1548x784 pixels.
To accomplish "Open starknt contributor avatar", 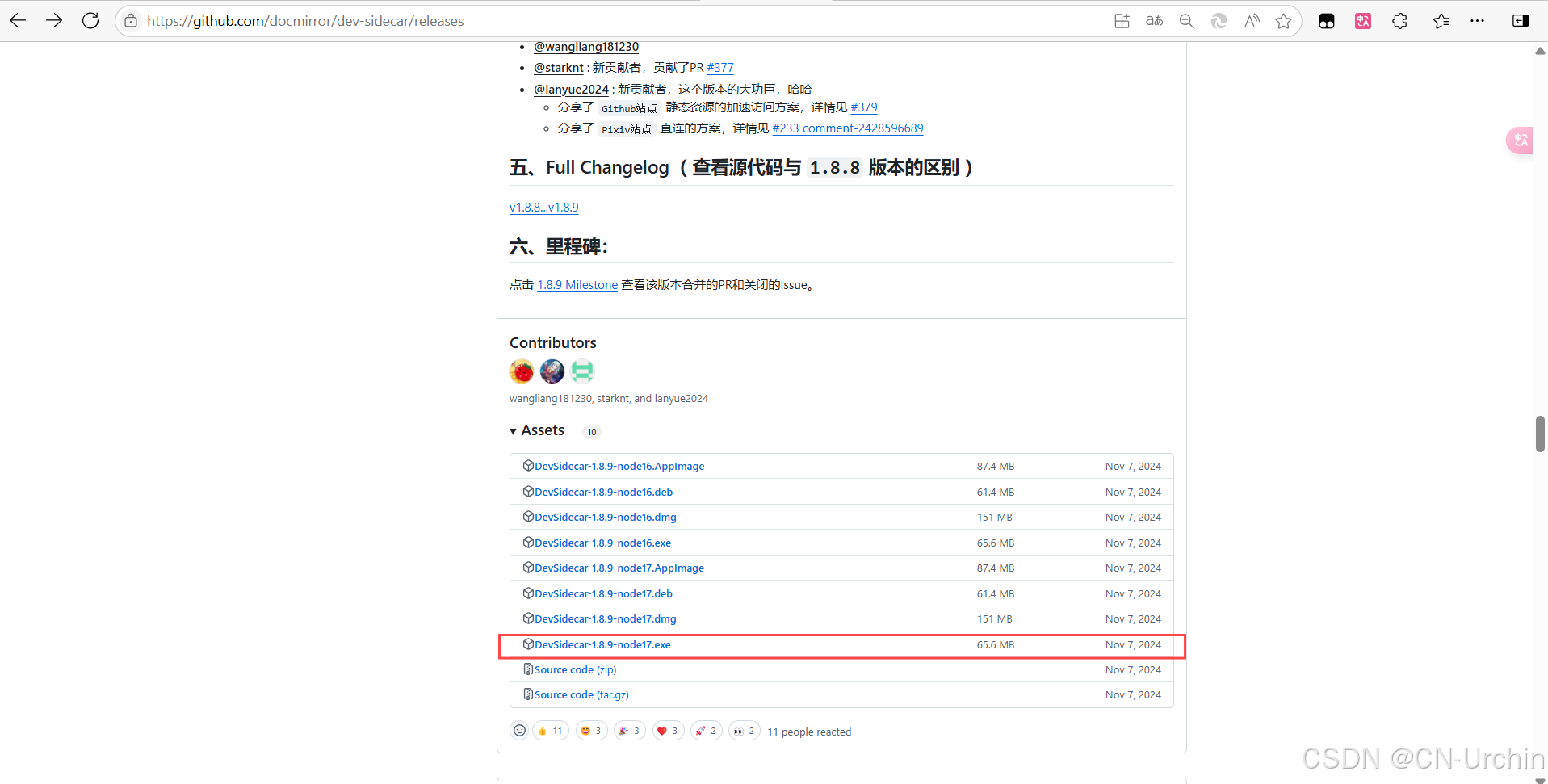I will (x=552, y=371).
